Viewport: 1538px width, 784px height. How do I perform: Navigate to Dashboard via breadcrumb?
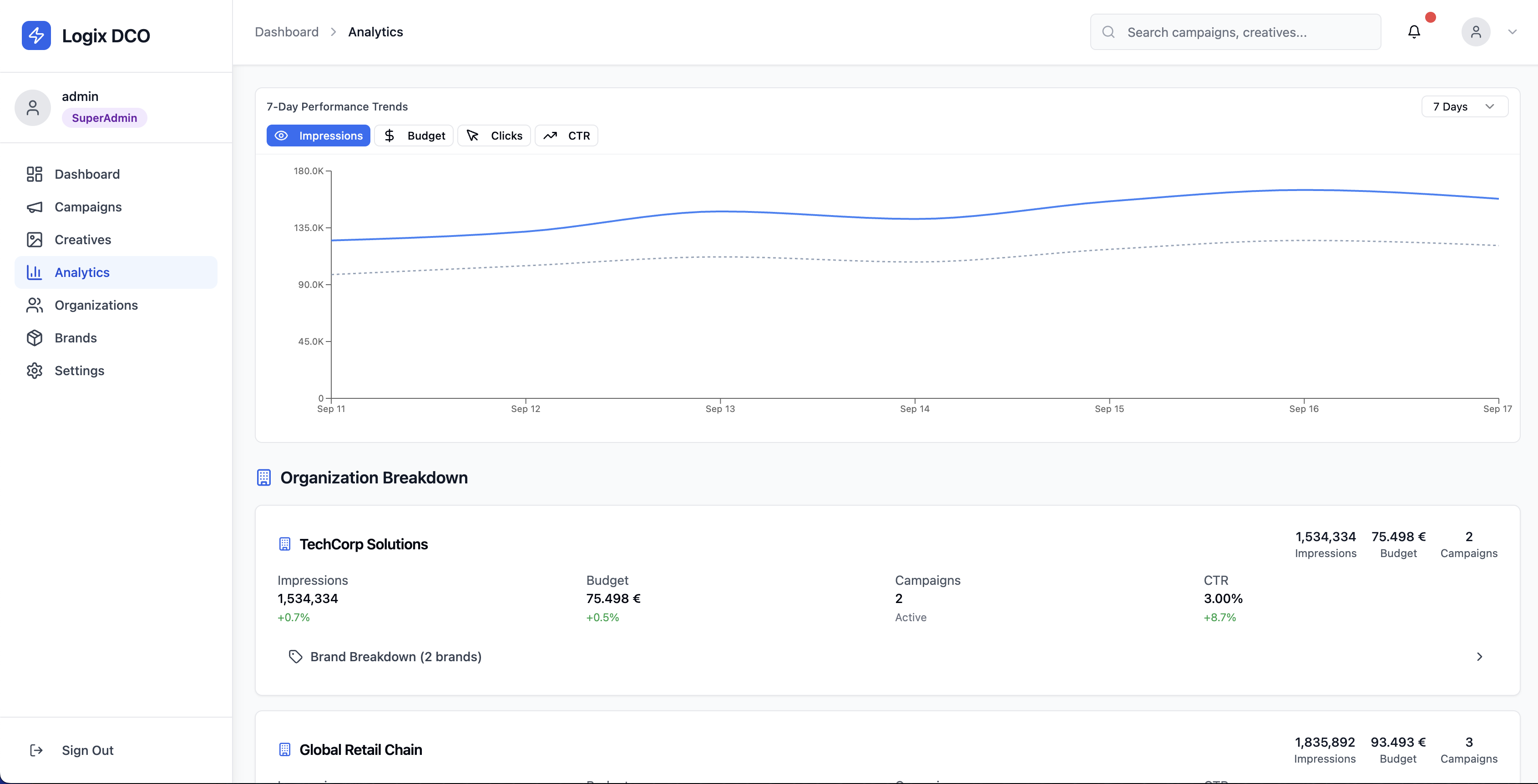tap(287, 32)
